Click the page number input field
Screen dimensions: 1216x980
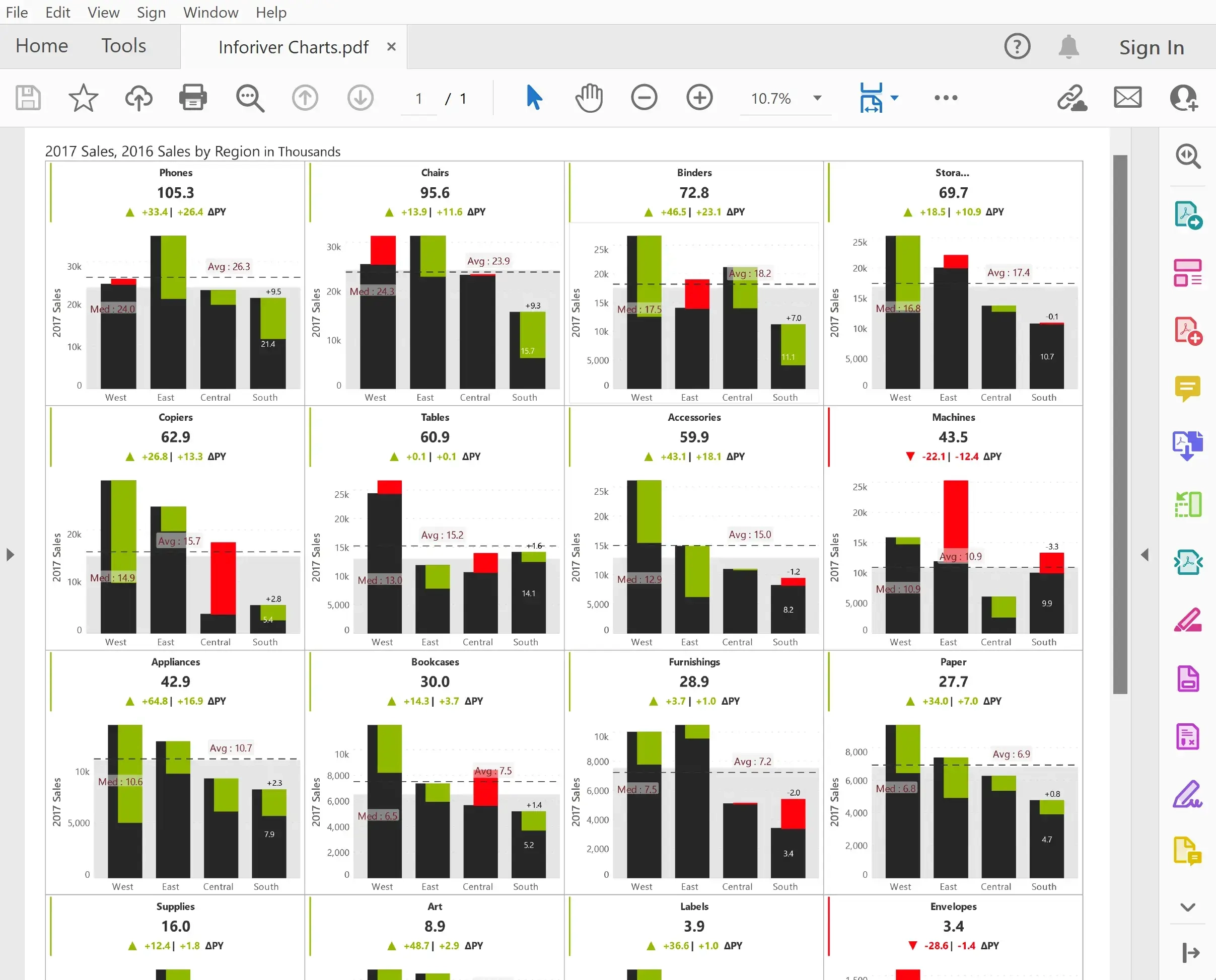coord(418,99)
